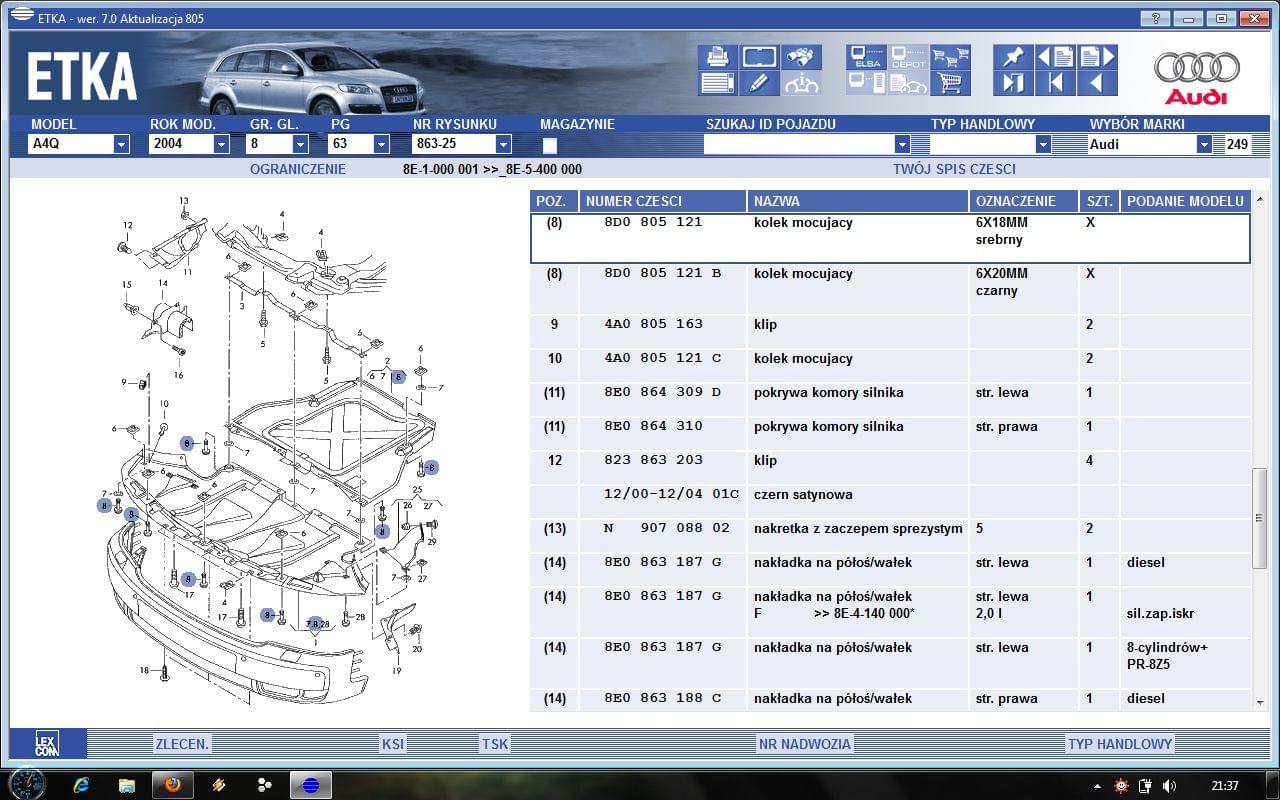Click the ZLECEN. bottom tab
The height and width of the screenshot is (800, 1280).
(x=182, y=744)
